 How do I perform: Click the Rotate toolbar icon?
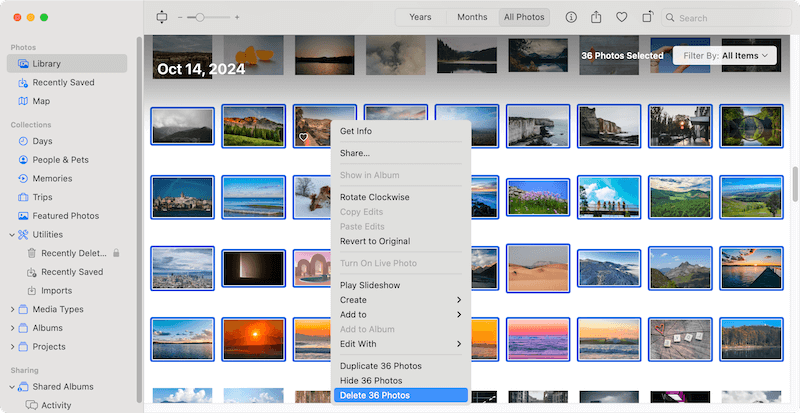[647, 17]
